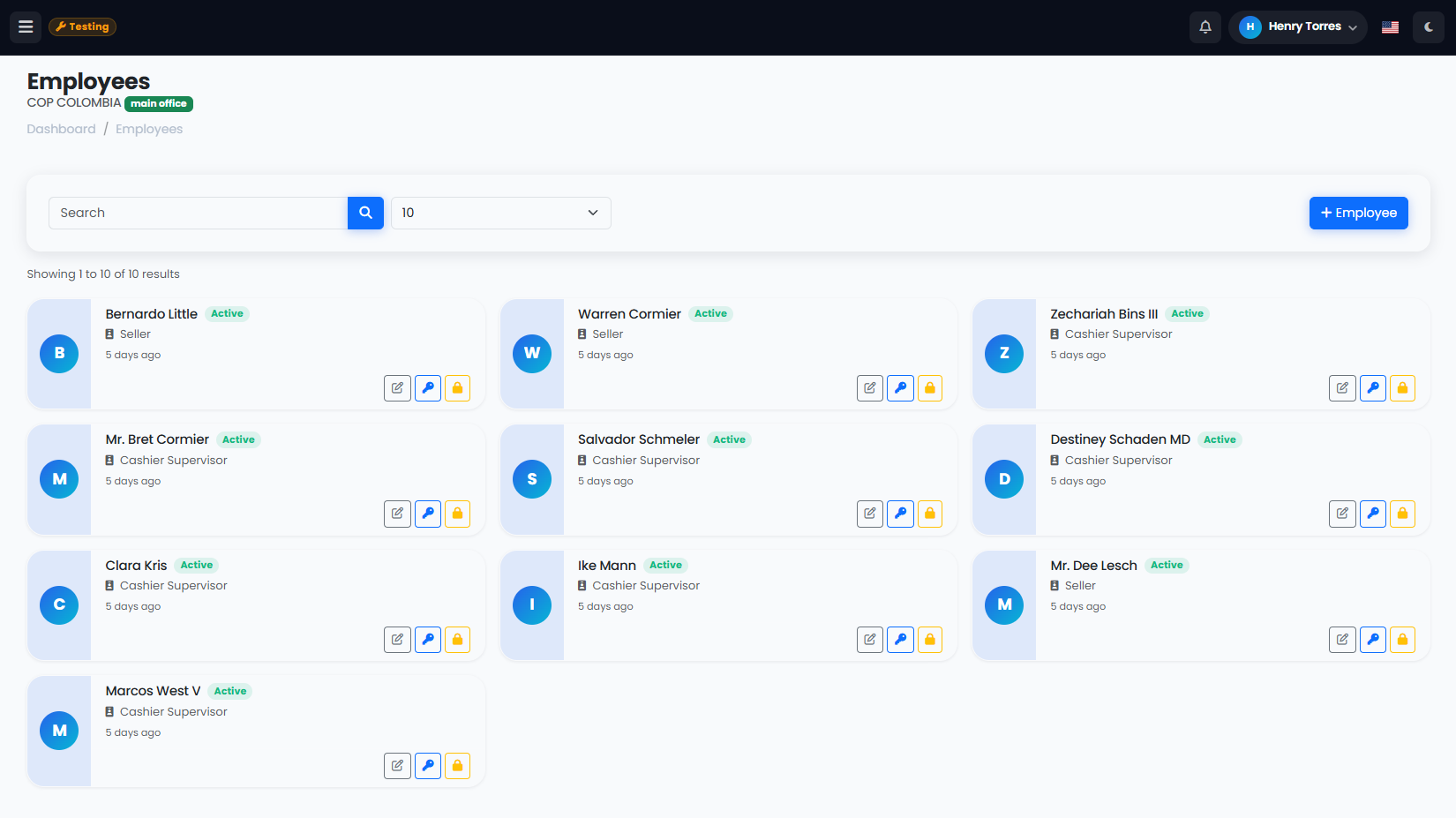The height and width of the screenshot is (818, 1456).
Task: Lock Warren Cormier's account
Action: pos(930,388)
